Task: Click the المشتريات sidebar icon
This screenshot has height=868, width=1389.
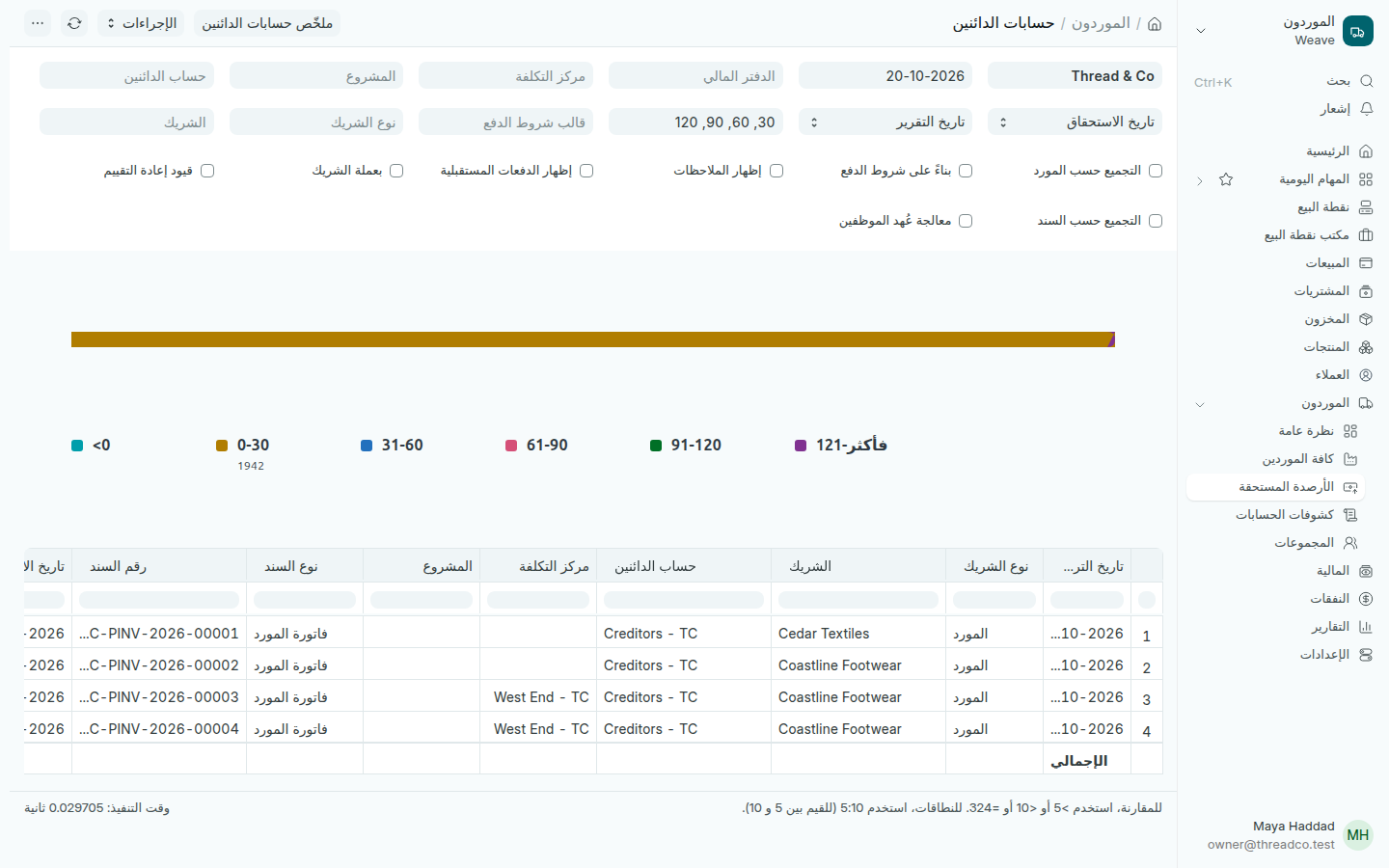Action: pos(1366,291)
